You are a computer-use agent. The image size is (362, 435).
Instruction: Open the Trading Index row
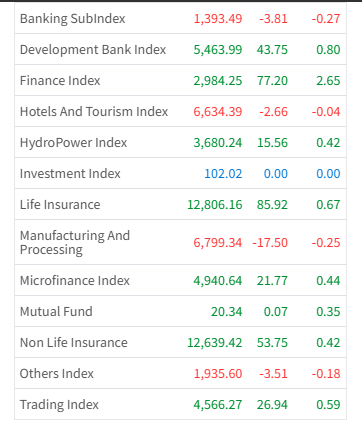pos(180,404)
